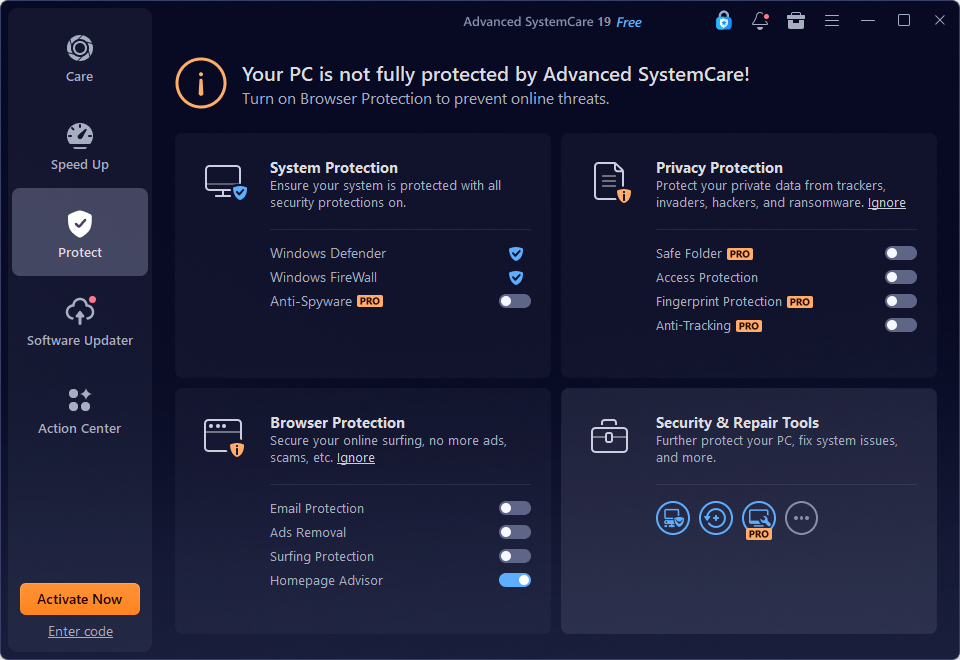
Task: Open the Enter code link
Action: [80, 631]
